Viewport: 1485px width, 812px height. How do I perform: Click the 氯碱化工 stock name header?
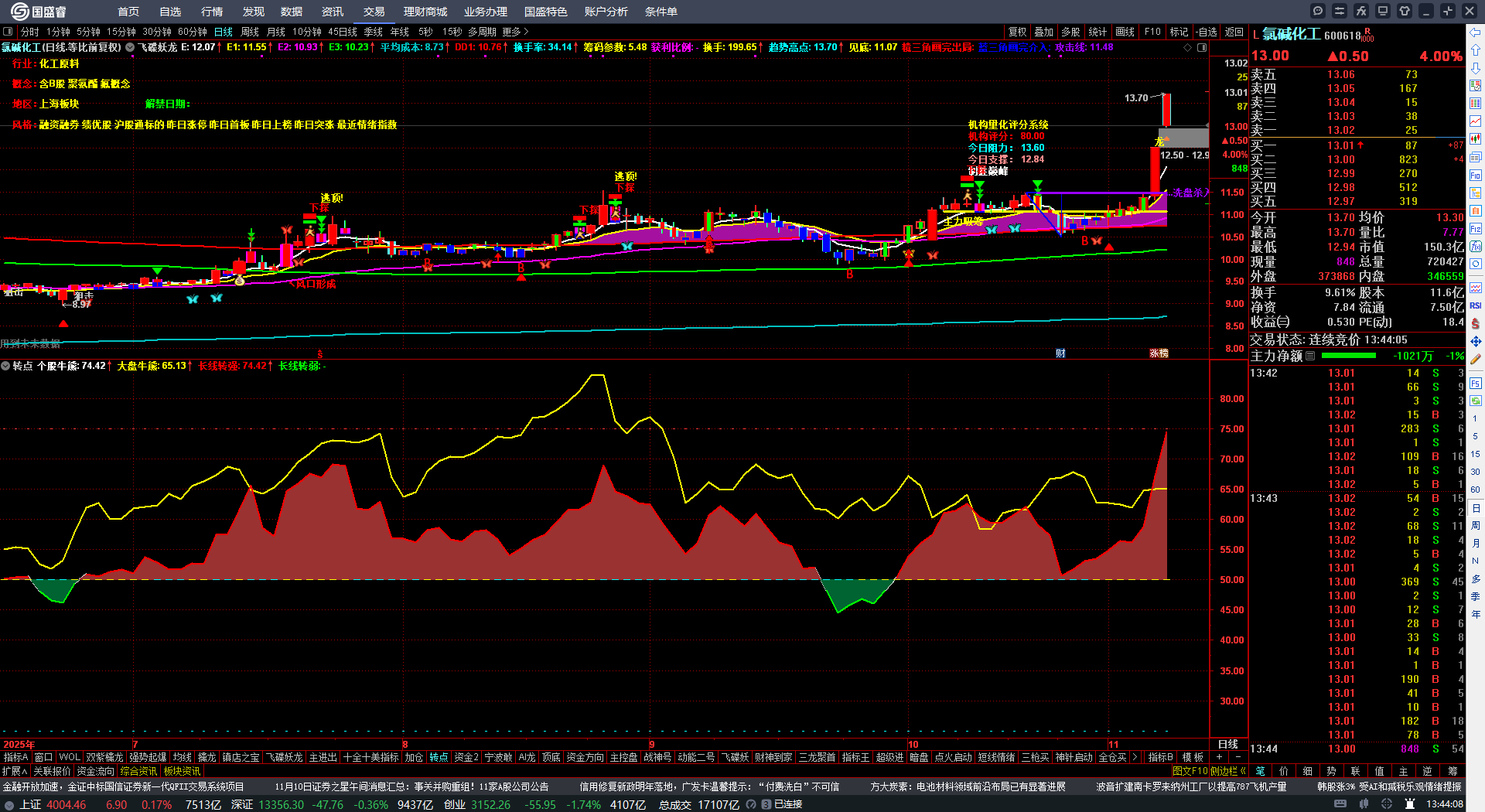pos(1292,34)
